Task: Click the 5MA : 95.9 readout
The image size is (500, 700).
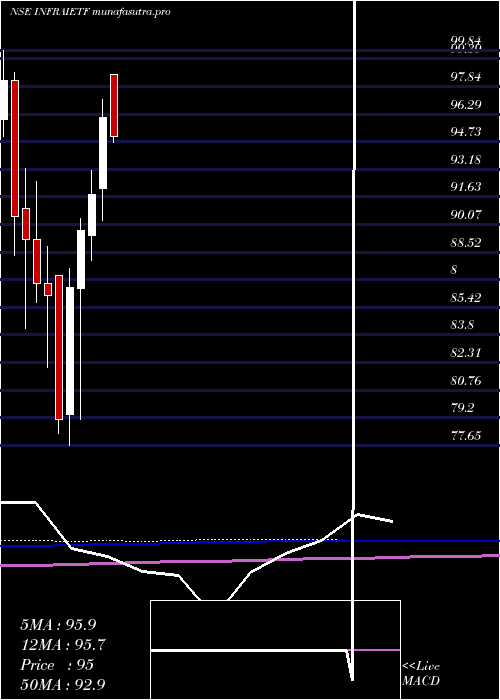Action: 58,625
